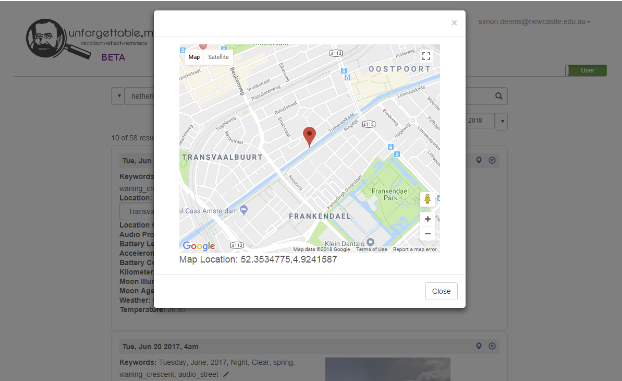
Task: Open Street View pegman control
Action: point(427,199)
